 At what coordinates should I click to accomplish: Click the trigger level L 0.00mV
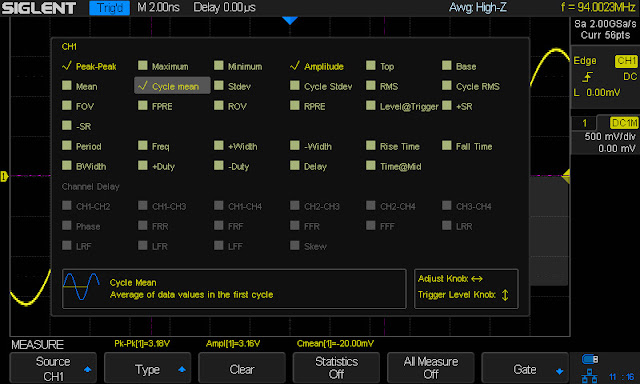597,93
